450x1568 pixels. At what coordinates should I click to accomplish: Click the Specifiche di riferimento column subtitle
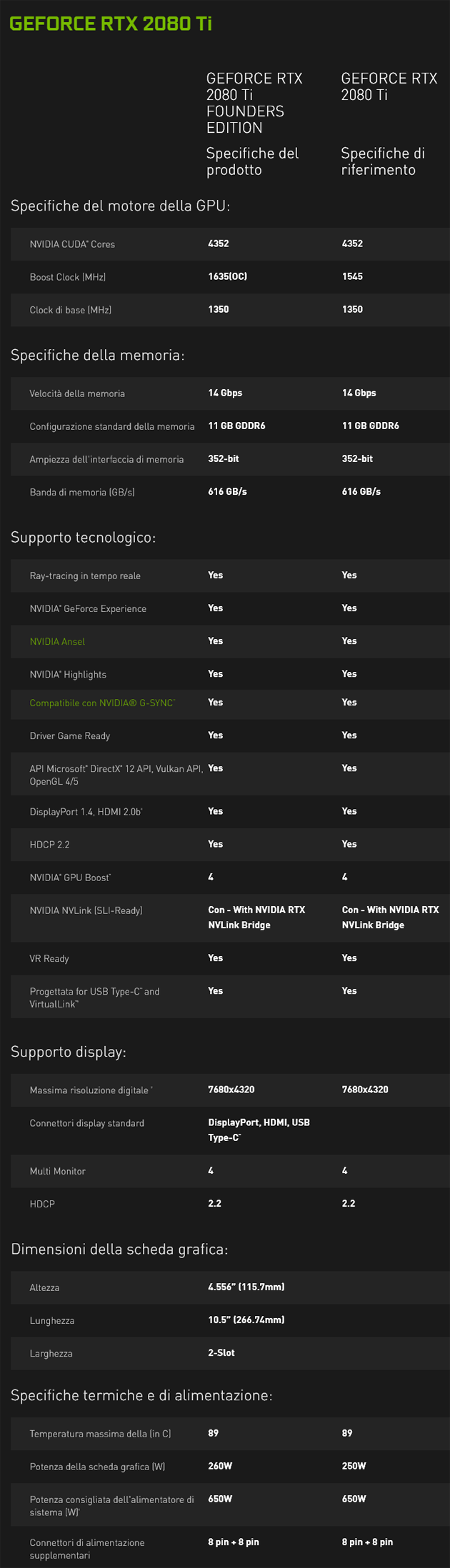pyautogui.click(x=383, y=161)
